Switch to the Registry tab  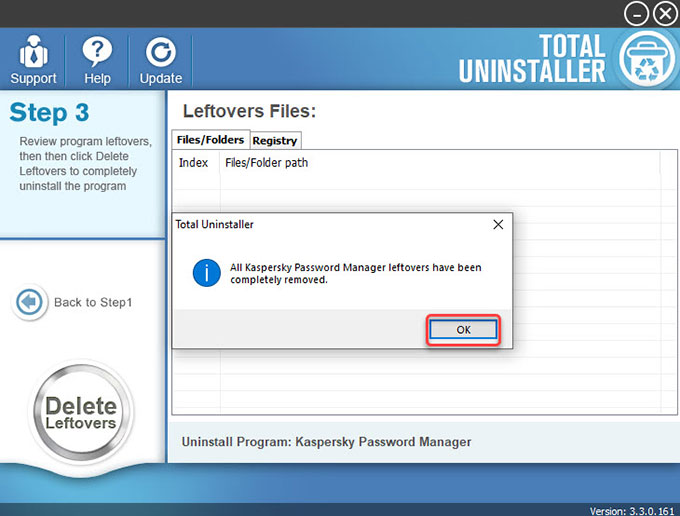[275, 140]
